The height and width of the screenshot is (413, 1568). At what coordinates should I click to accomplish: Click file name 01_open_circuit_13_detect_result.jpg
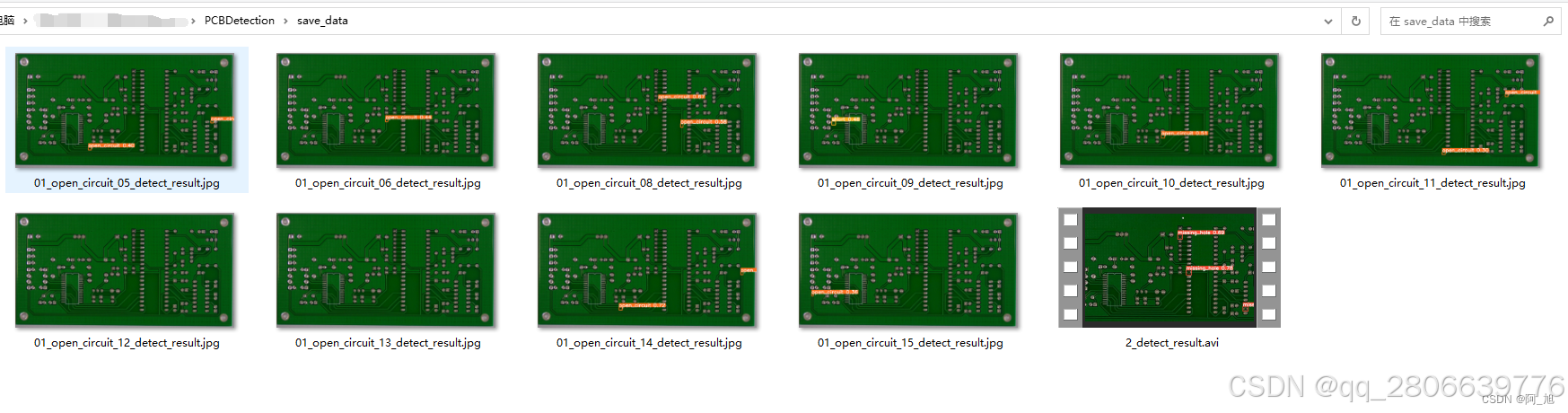coord(388,343)
